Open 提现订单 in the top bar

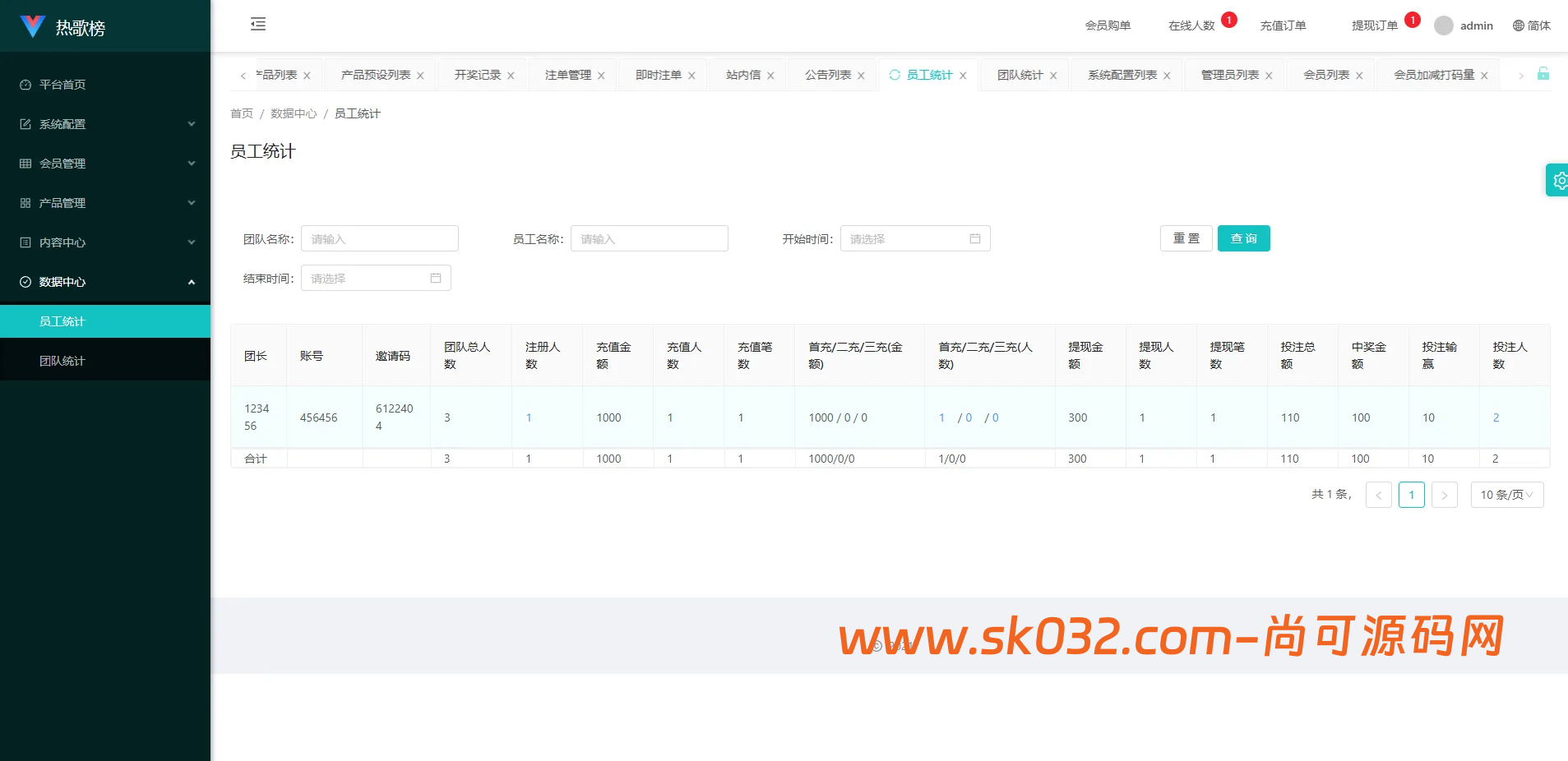pos(1375,25)
